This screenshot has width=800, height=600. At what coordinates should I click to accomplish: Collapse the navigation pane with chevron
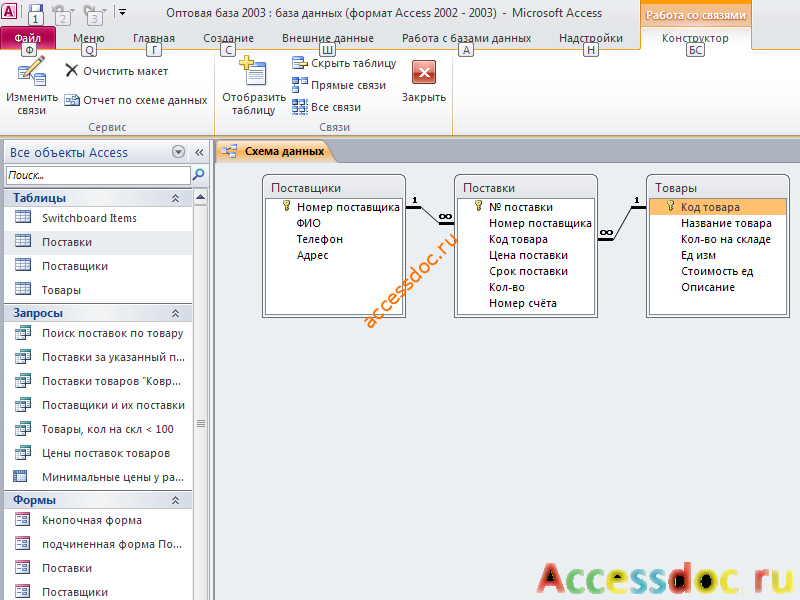tap(199, 152)
